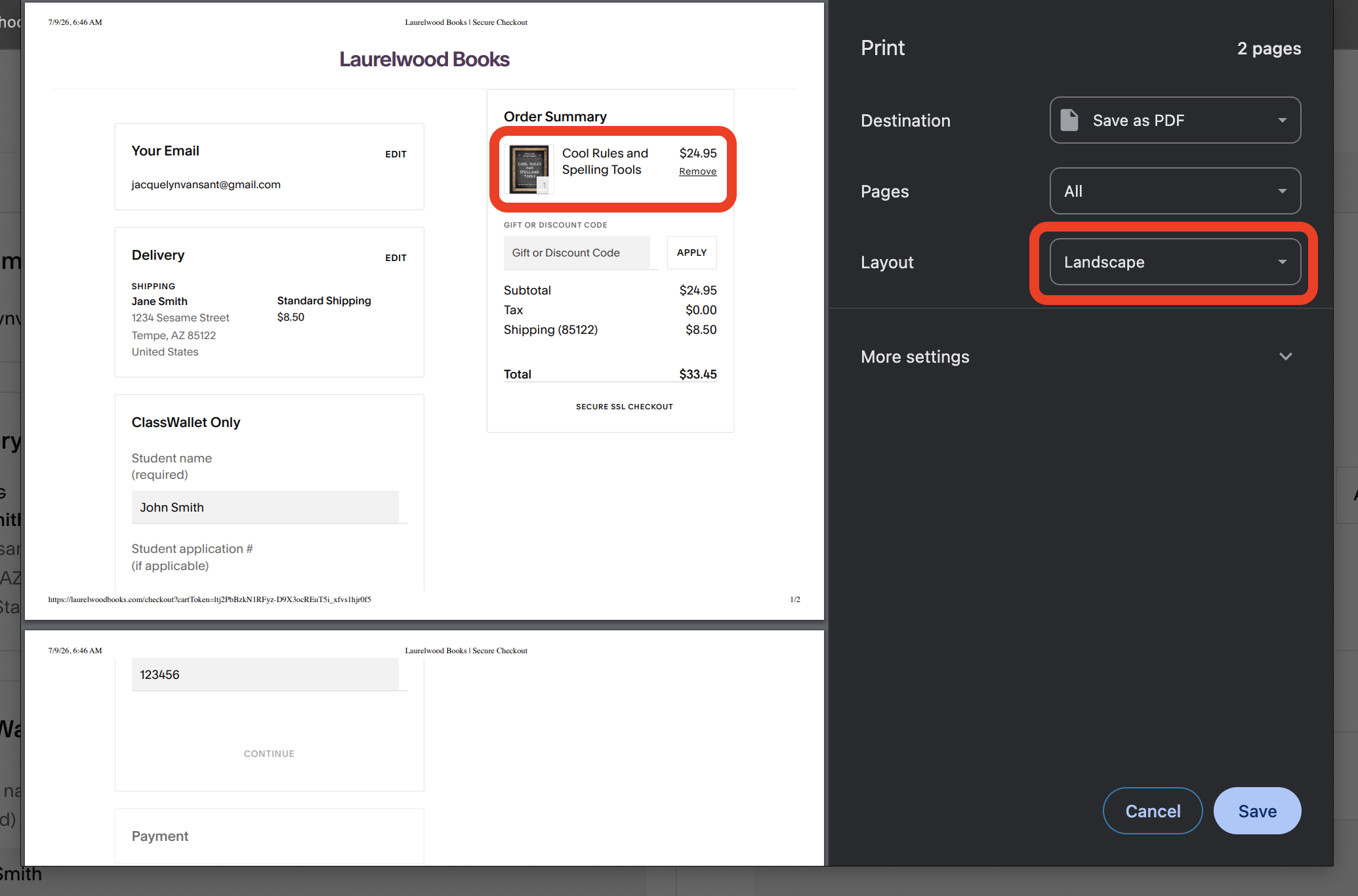Click the Gift or Discount Code field
1358x896 pixels.
pyautogui.click(x=577, y=253)
